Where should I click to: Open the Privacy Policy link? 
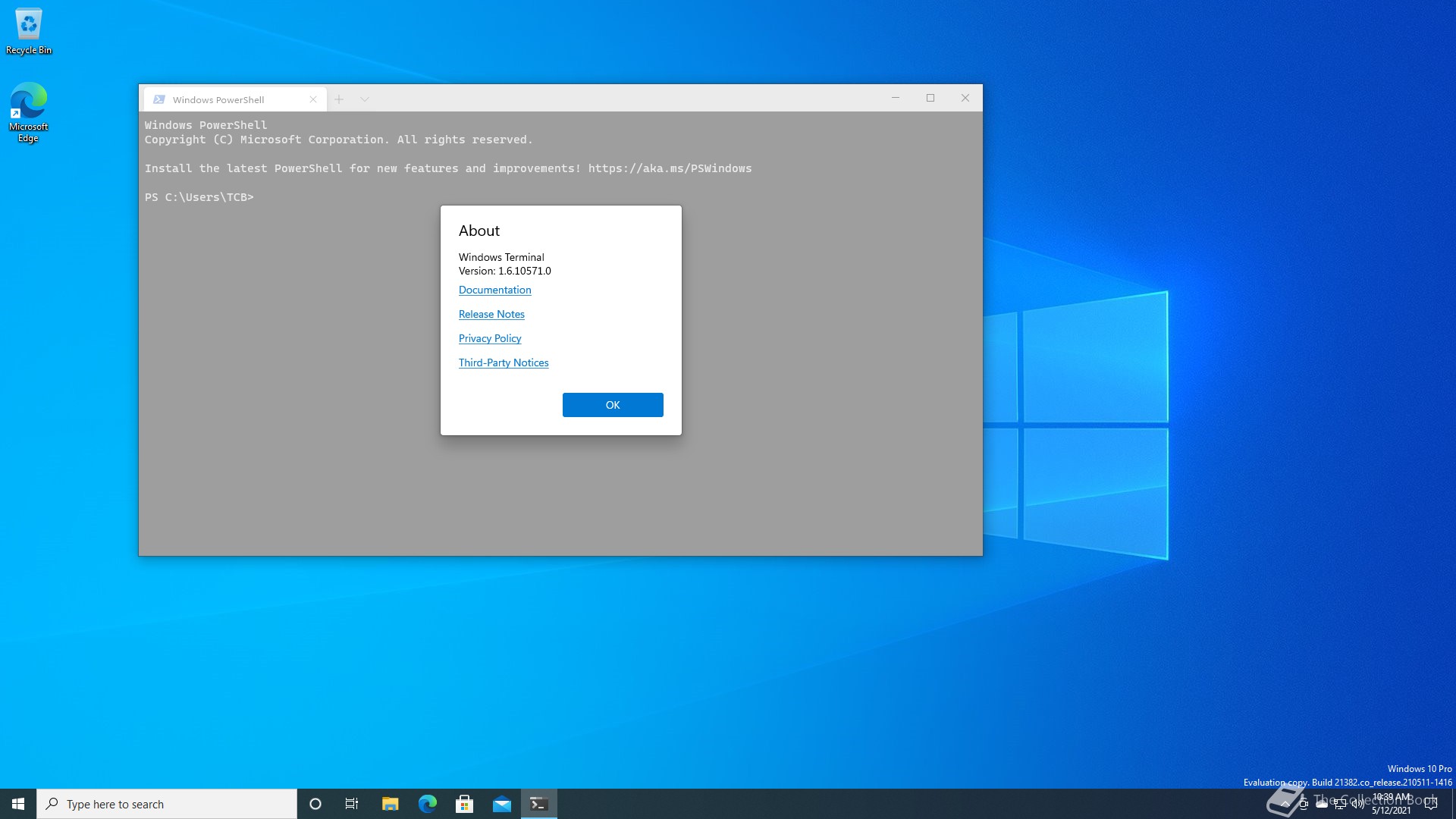pyautogui.click(x=490, y=338)
